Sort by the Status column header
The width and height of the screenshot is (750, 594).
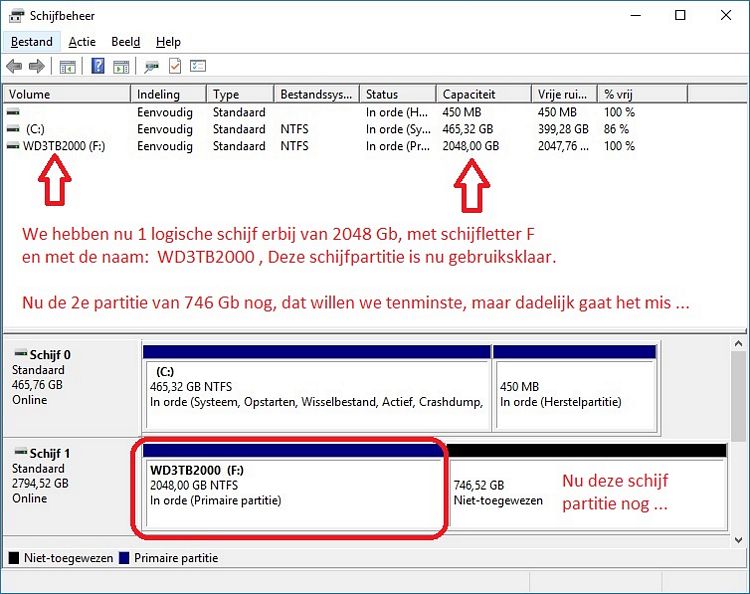click(x=398, y=94)
